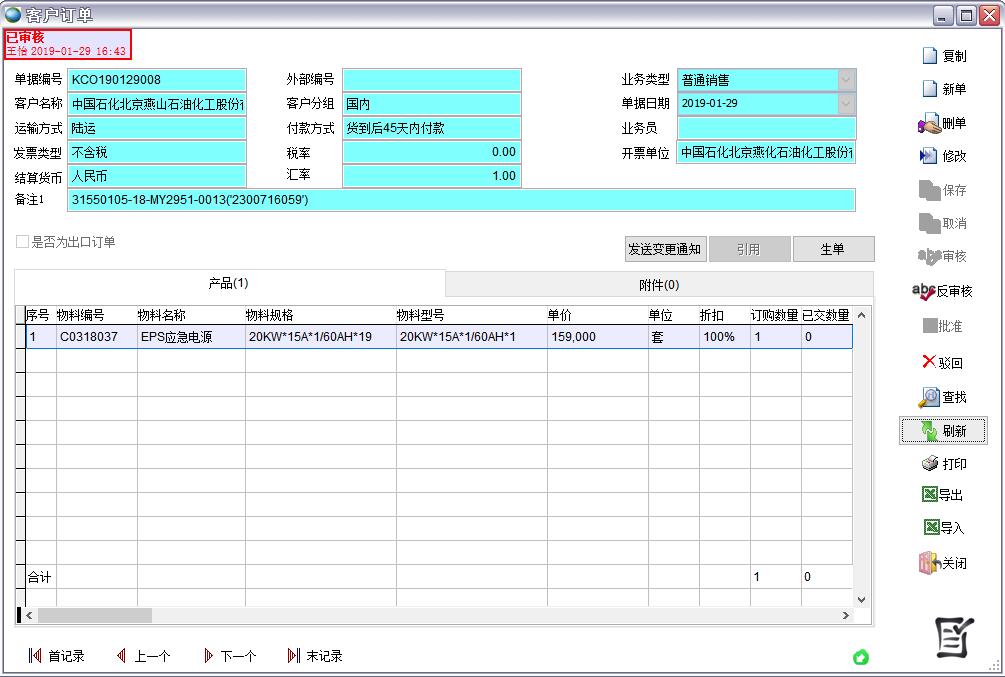Image resolution: width=1005 pixels, height=677 pixels.
Task: Click the 删单 delete order icon
Action: tap(928, 124)
